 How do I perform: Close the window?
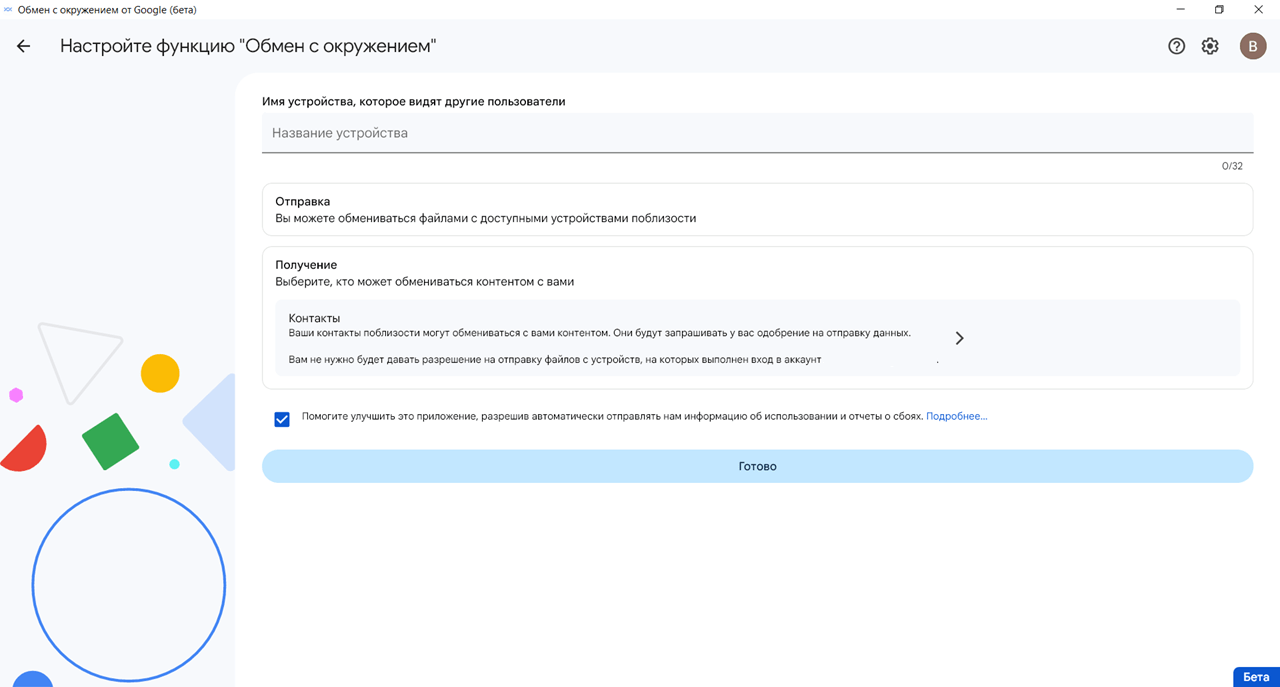tap(1259, 10)
